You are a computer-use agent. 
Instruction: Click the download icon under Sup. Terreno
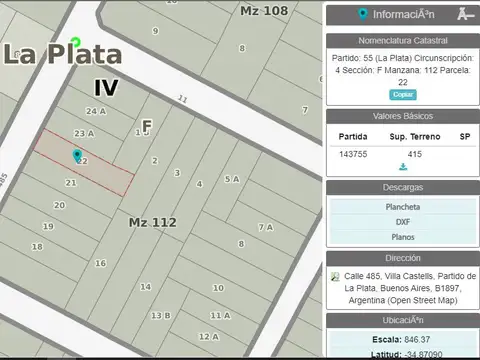tap(403, 167)
